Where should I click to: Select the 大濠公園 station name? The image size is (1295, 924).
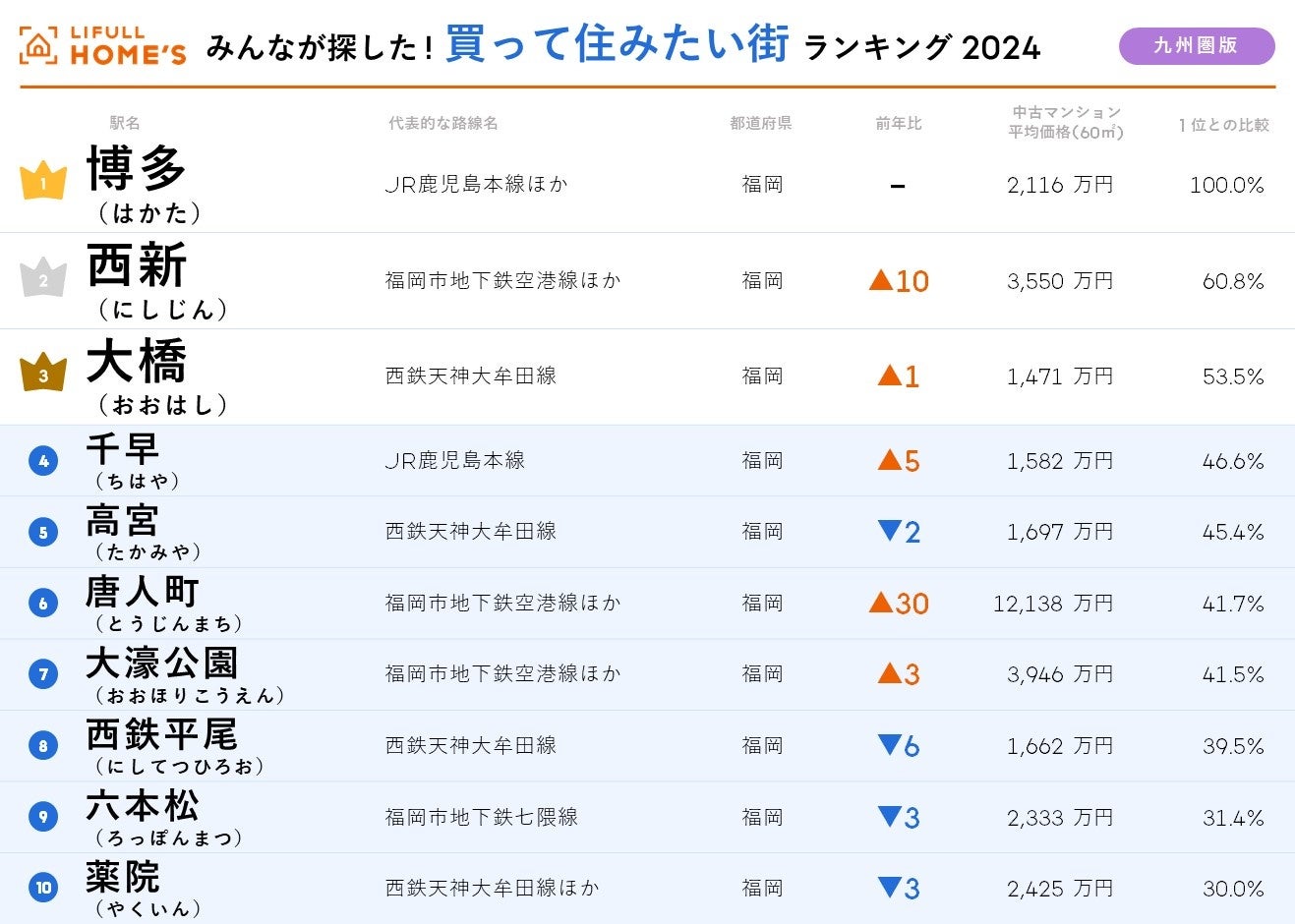(x=162, y=664)
